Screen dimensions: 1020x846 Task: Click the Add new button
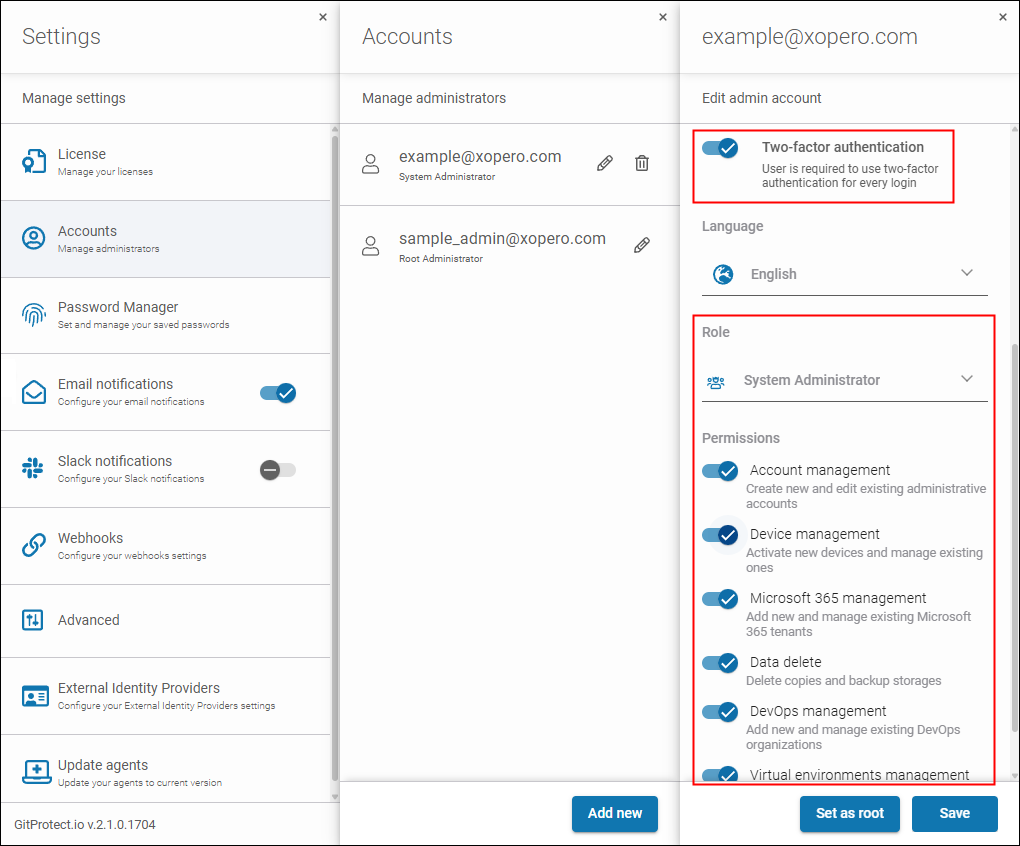614,814
